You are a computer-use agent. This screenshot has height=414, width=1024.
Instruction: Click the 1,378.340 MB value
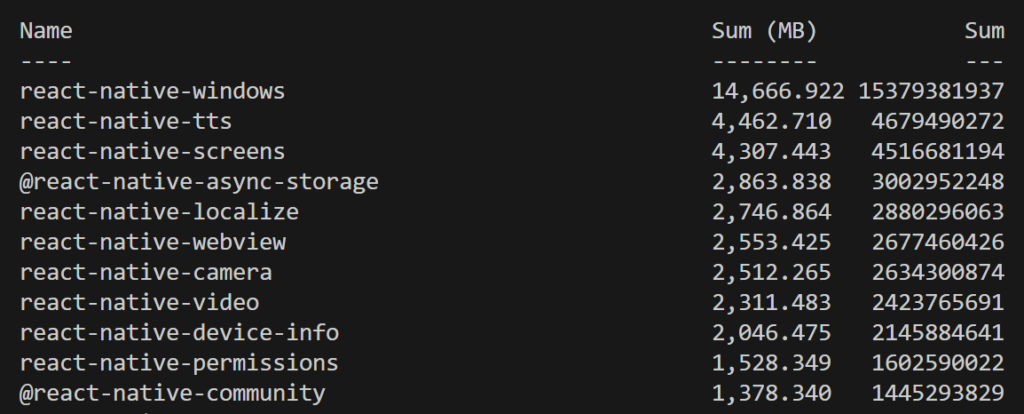coord(771,394)
